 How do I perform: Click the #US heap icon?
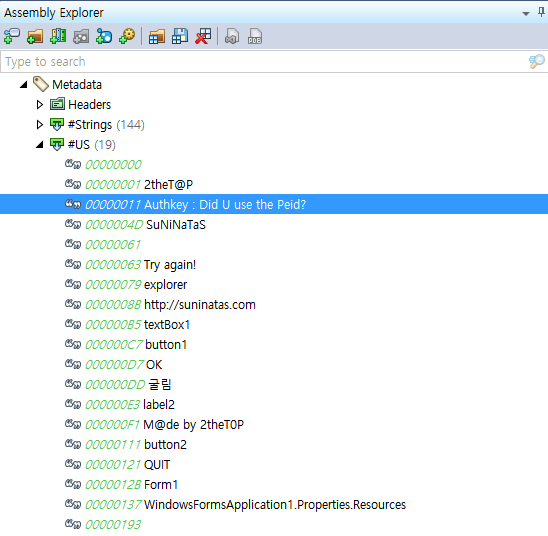(57, 144)
